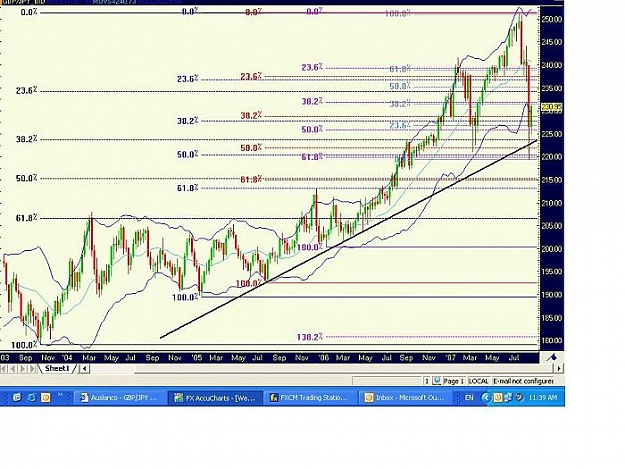Screen dimensions: 625x469
Task: Click the 200.00 price axis label
Action: 552,249
